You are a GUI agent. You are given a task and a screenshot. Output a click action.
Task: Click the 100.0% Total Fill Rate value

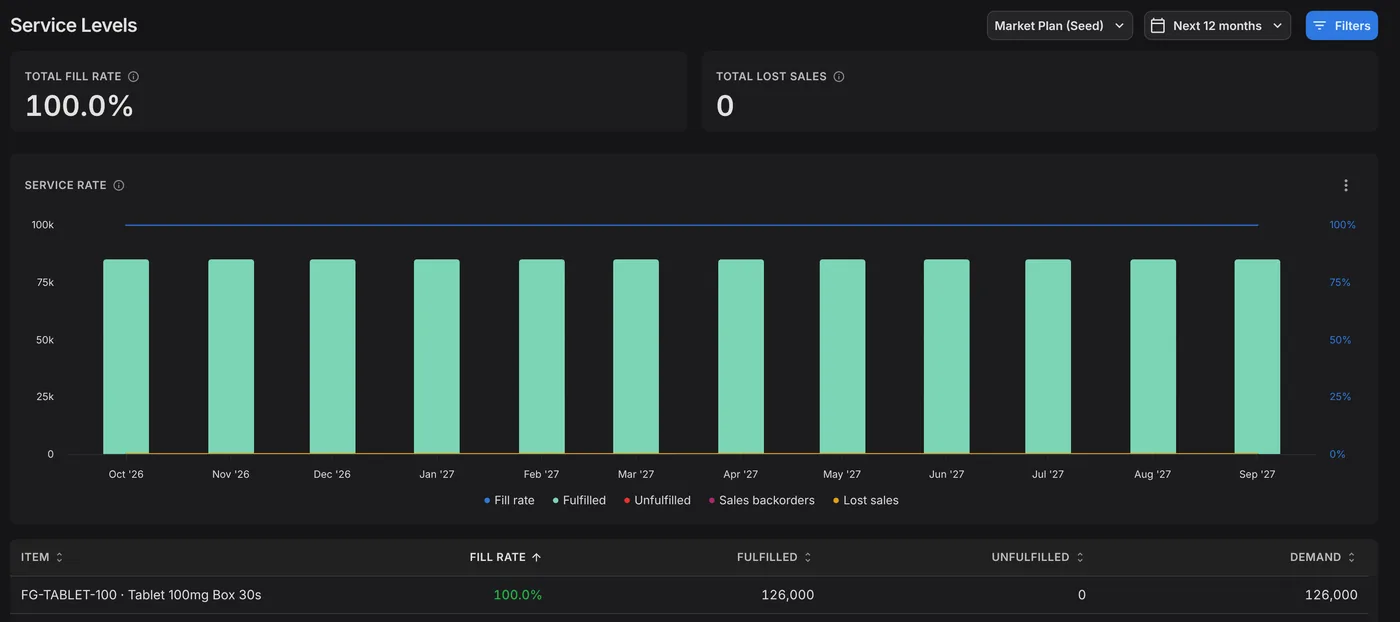click(x=79, y=106)
